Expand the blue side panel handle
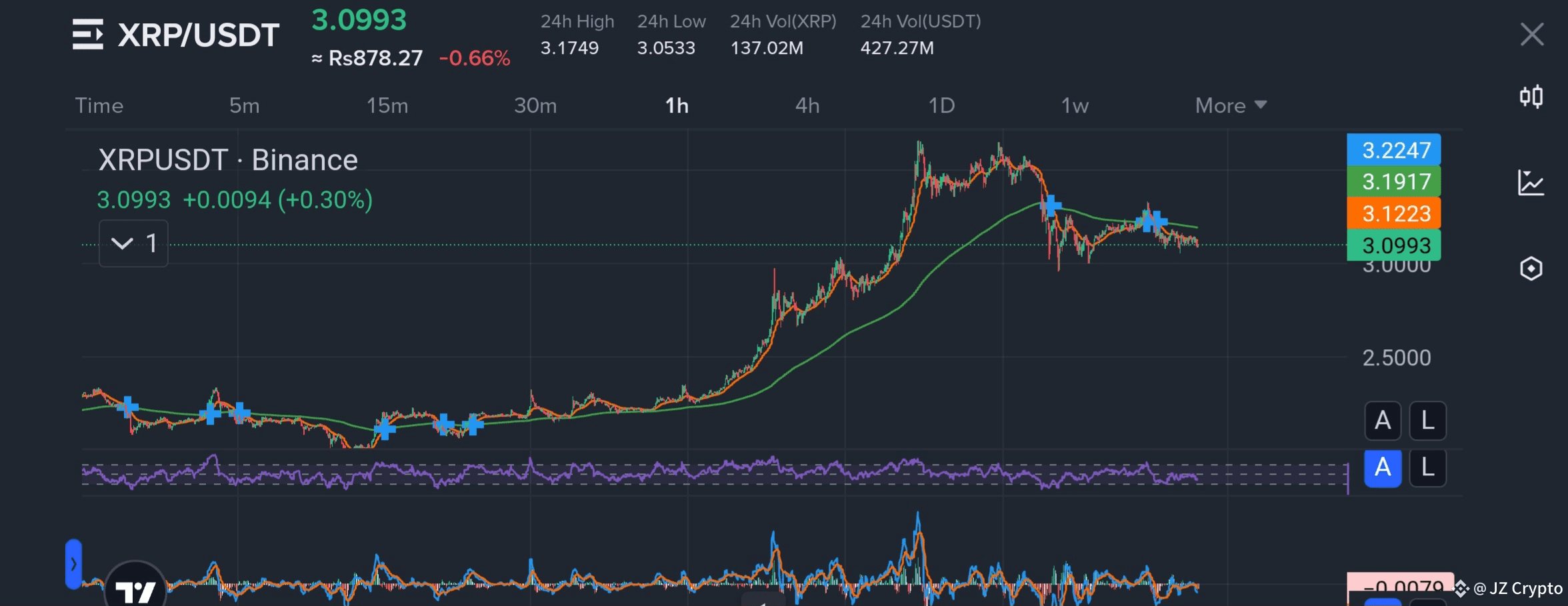 click(x=73, y=564)
